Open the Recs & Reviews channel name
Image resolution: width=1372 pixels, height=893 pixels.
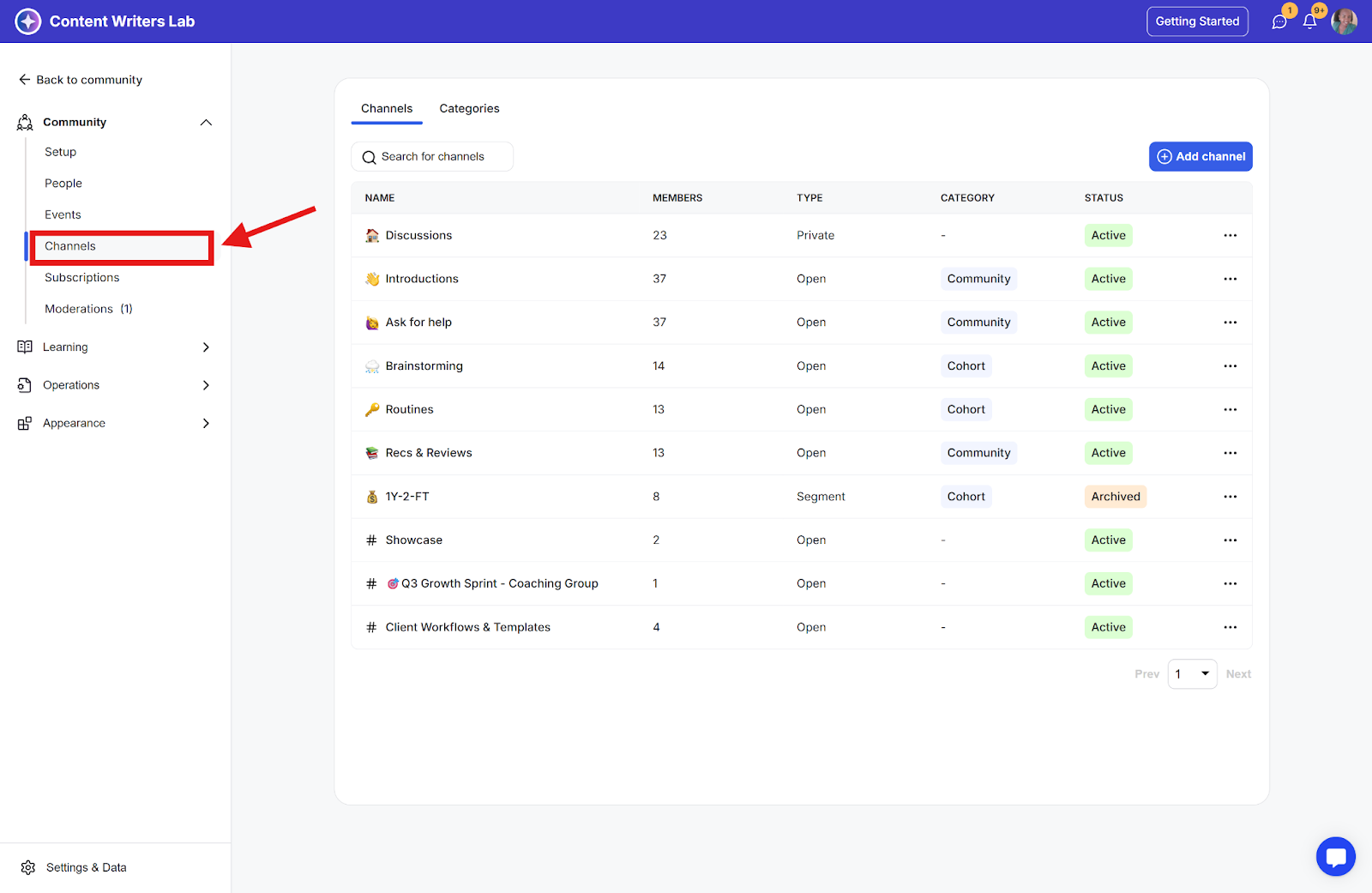[x=429, y=453]
